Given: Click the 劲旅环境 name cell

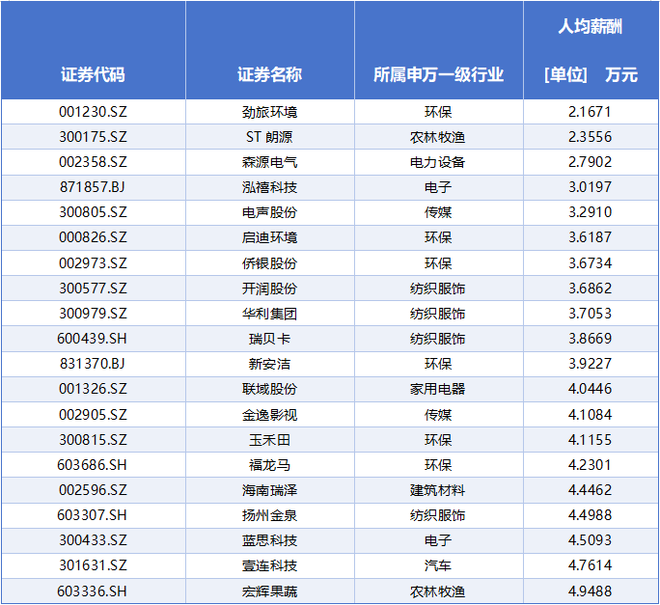Looking at the screenshot, I should point(269,112).
